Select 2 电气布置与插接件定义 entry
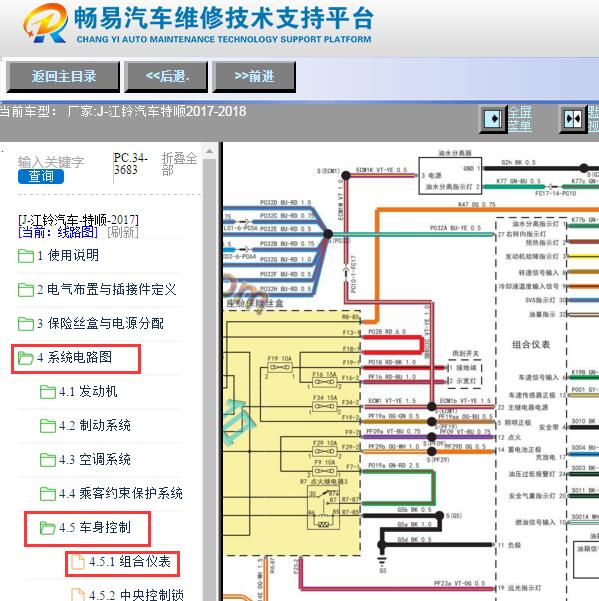Image resolution: width=599 pixels, height=601 pixels. [x=107, y=289]
